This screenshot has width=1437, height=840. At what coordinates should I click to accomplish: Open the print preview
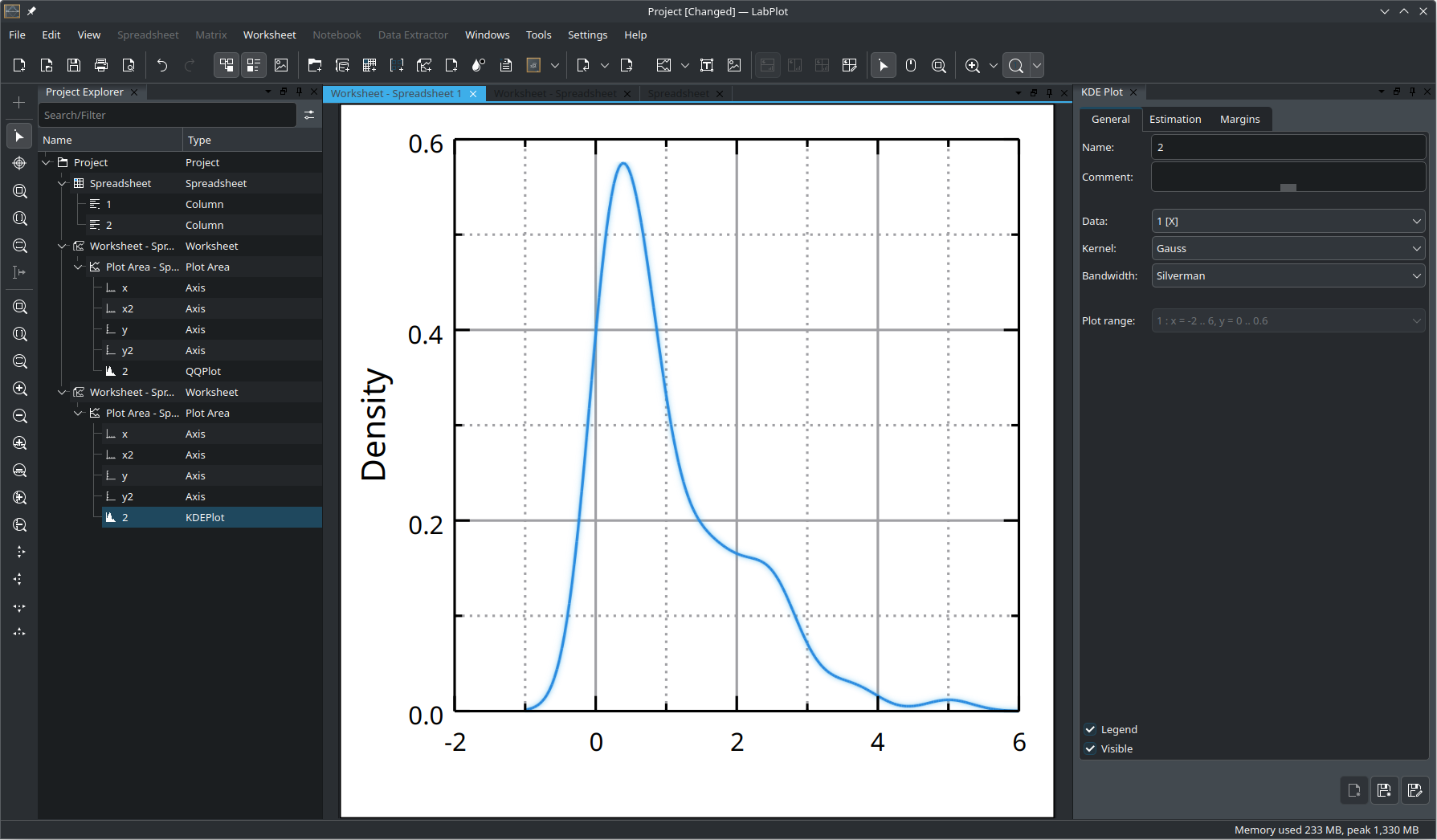(129, 65)
